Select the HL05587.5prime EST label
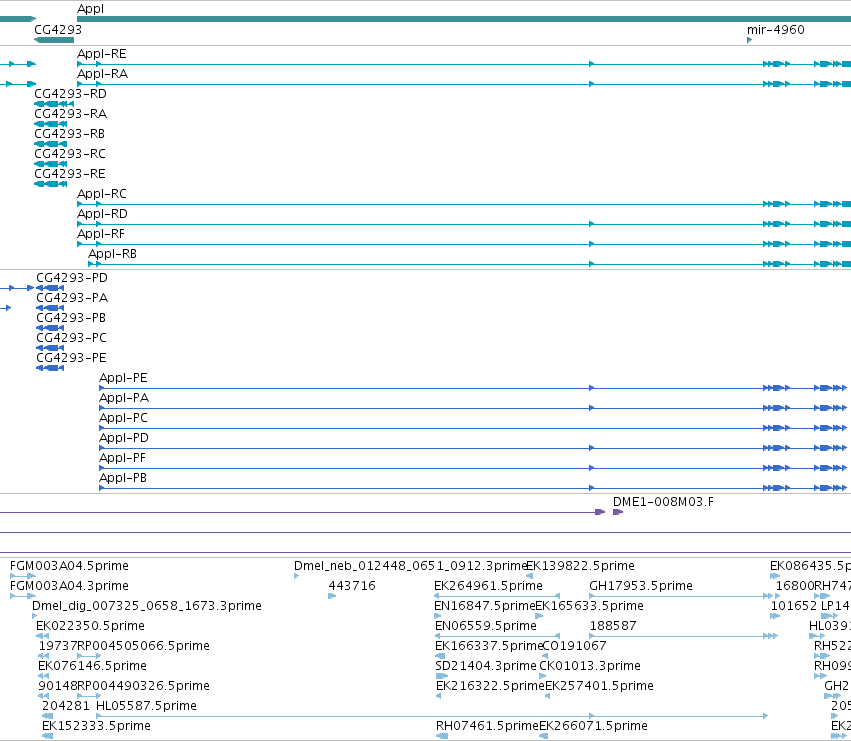The width and height of the screenshot is (851, 741). [147, 706]
